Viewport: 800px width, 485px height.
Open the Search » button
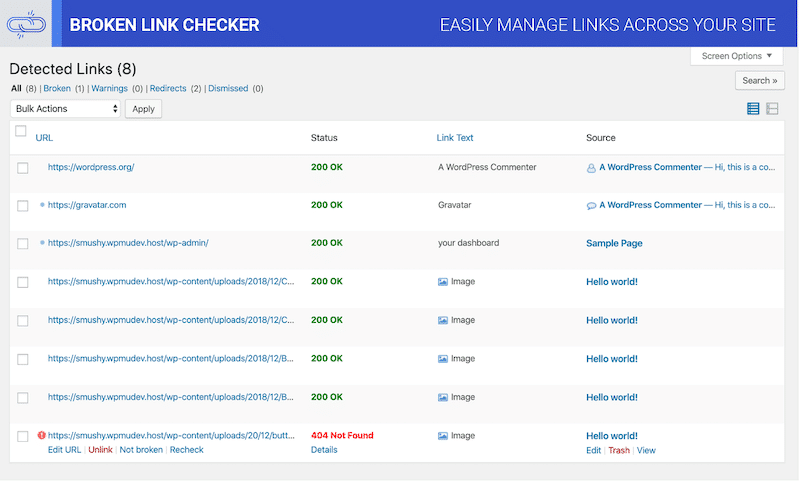[x=760, y=81]
